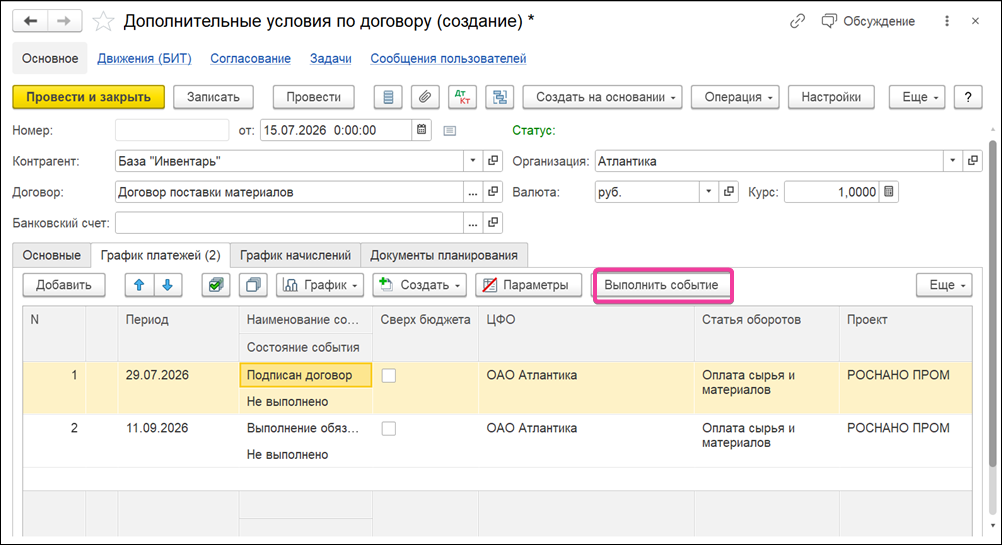Open Банковский счет record icon
This screenshot has height=545, width=1002.
click(x=493, y=222)
